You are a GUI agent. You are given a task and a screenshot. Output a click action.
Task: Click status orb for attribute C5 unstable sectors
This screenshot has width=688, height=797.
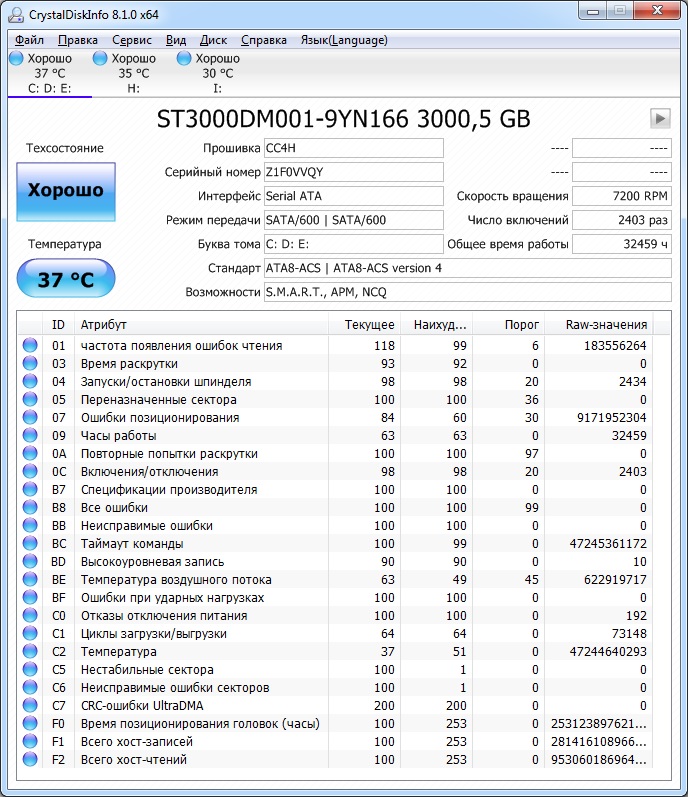click(30, 670)
